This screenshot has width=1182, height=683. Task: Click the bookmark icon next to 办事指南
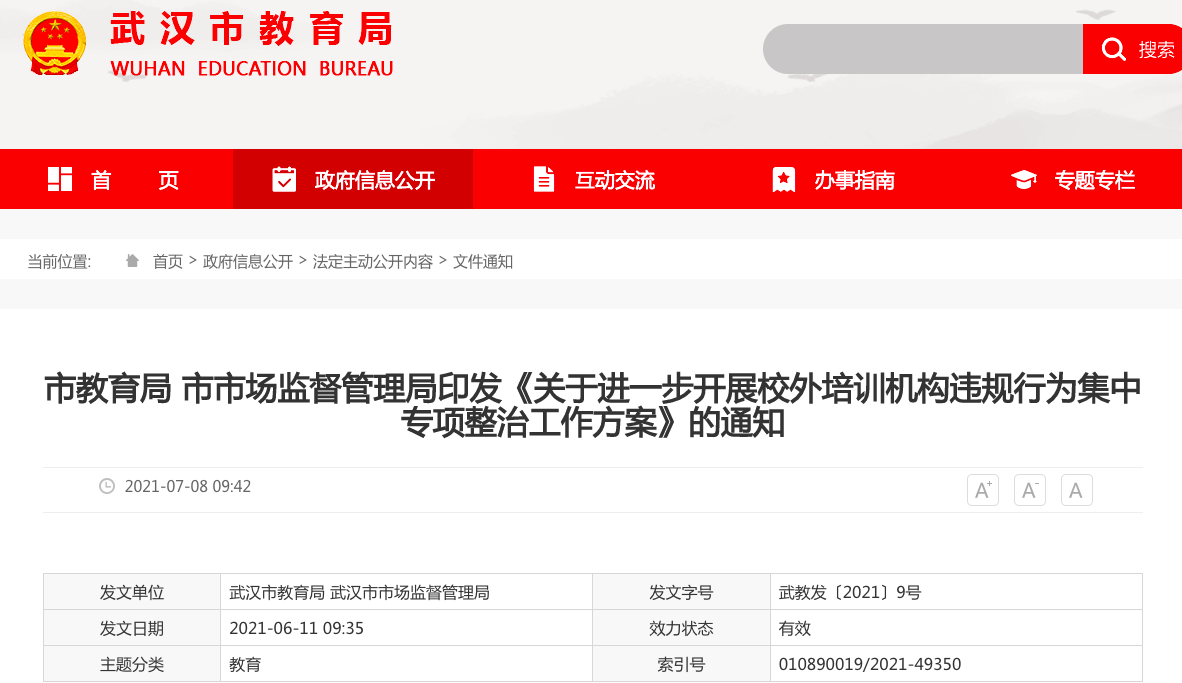coord(782,179)
